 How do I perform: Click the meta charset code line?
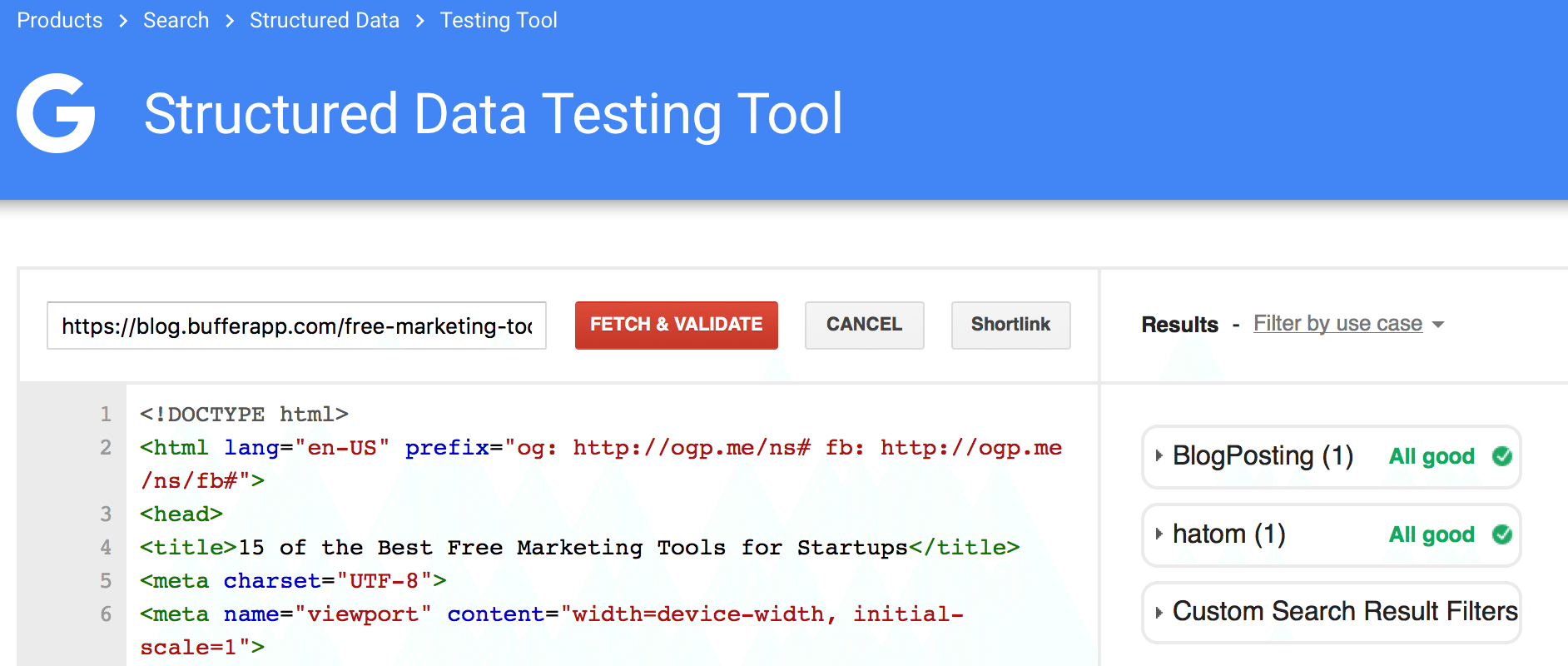pyautogui.click(x=293, y=580)
